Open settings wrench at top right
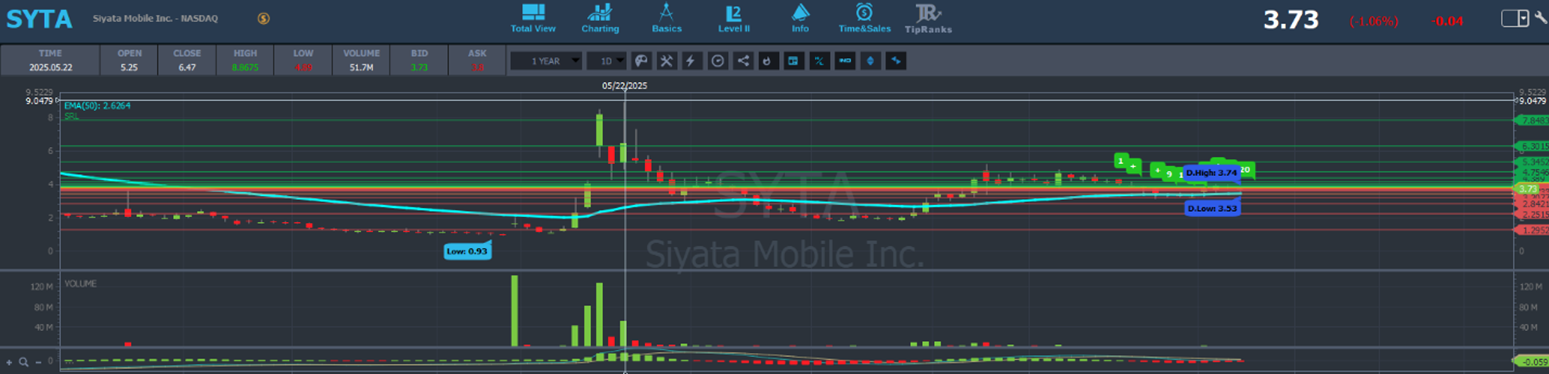The height and width of the screenshot is (374, 1549). [1540, 18]
